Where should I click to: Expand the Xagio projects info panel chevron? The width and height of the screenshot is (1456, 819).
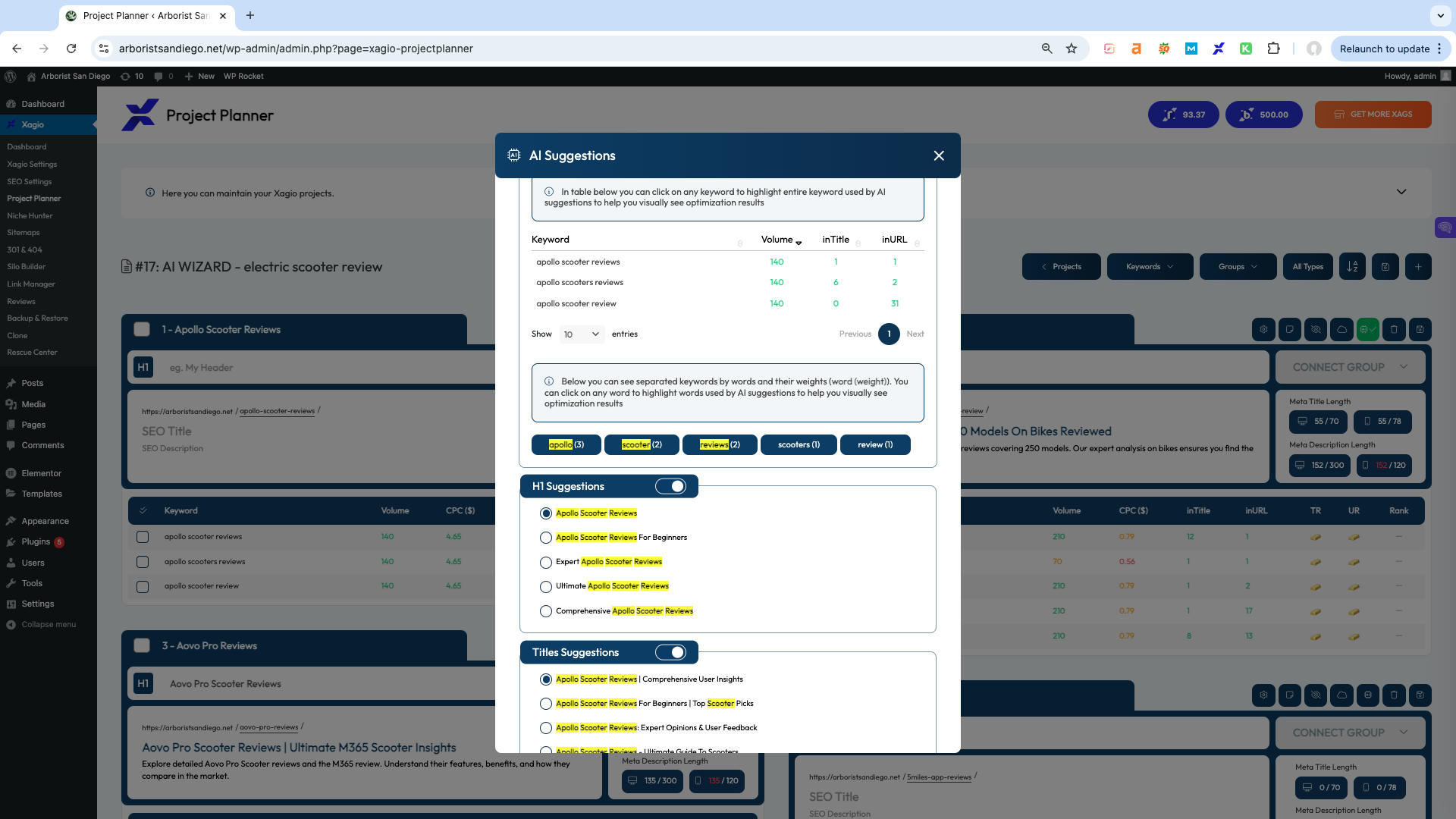point(1401,192)
